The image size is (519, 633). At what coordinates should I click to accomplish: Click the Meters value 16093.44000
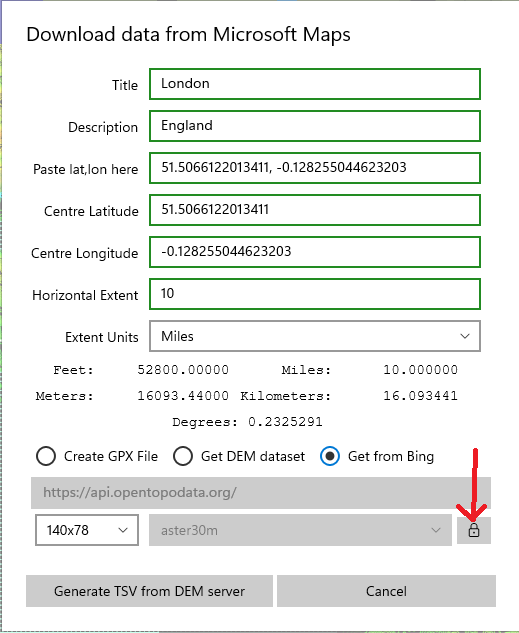click(183, 396)
